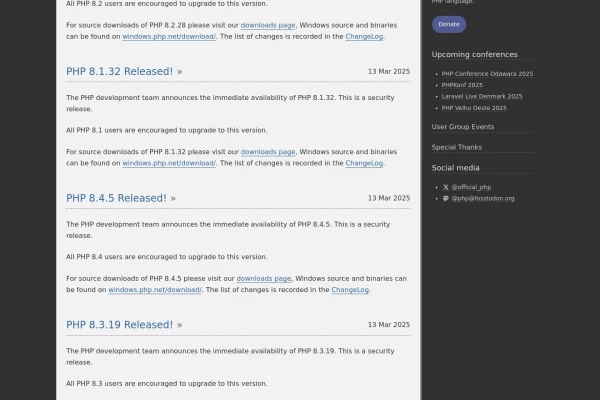Open PHP Conference Odawara 2025 link
The image size is (600, 400).
pyautogui.click(x=487, y=74)
